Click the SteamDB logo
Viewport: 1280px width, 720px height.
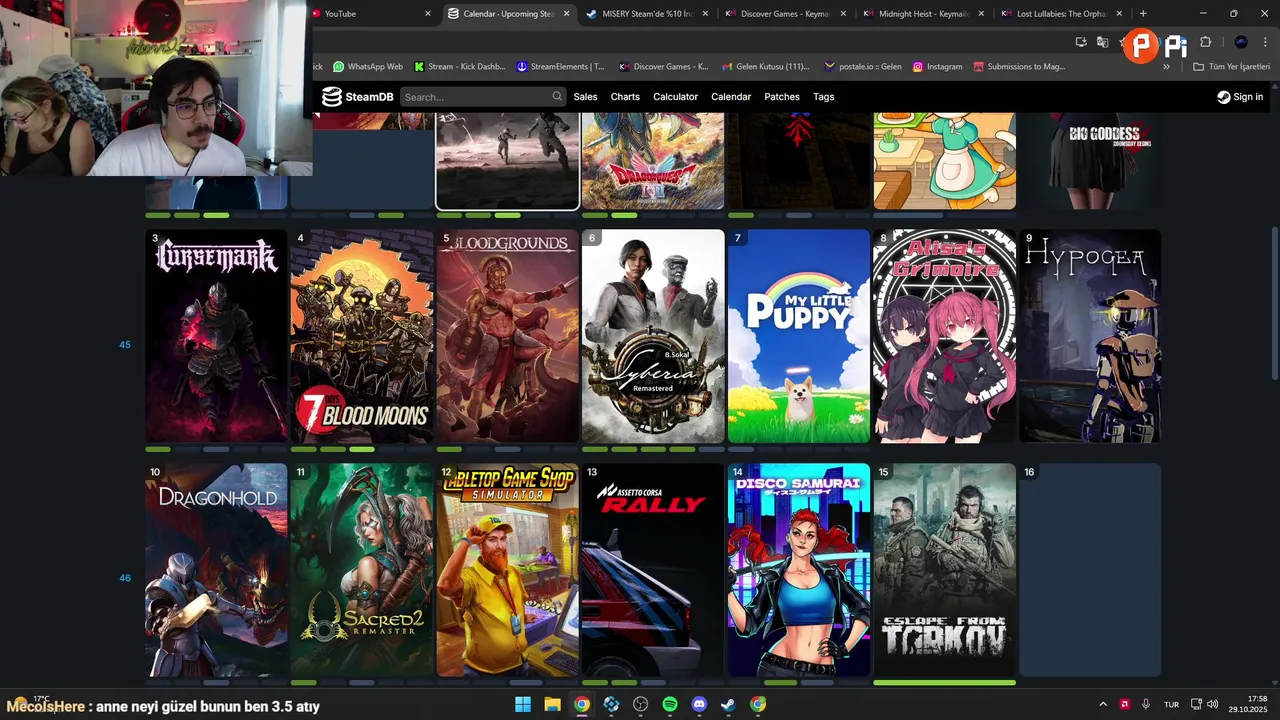click(x=358, y=97)
